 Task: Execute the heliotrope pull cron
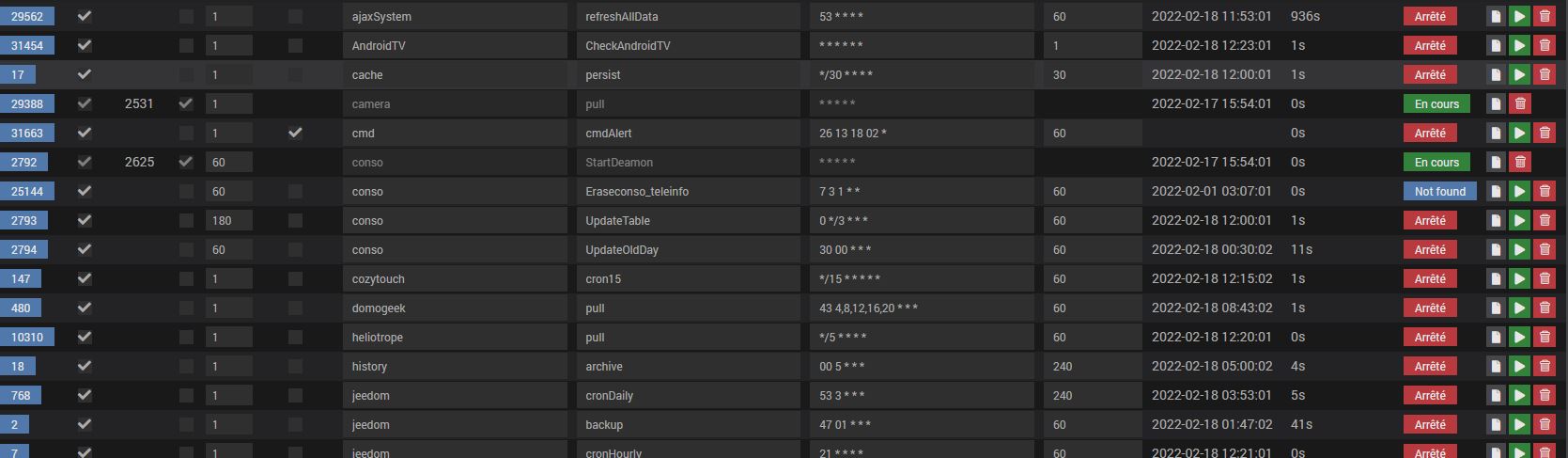pyautogui.click(x=1519, y=337)
